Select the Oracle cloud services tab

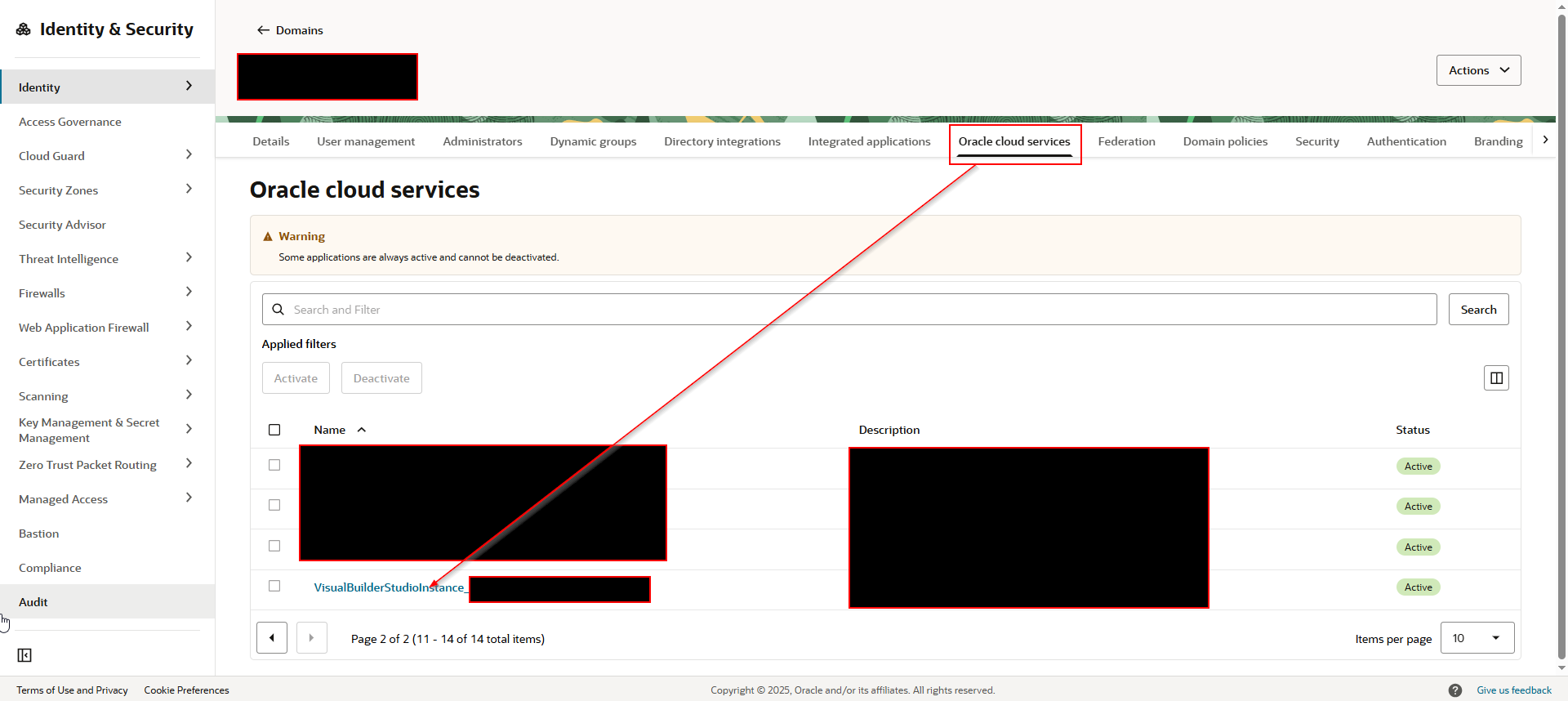pyautogui.click(x=1014, y=141)
